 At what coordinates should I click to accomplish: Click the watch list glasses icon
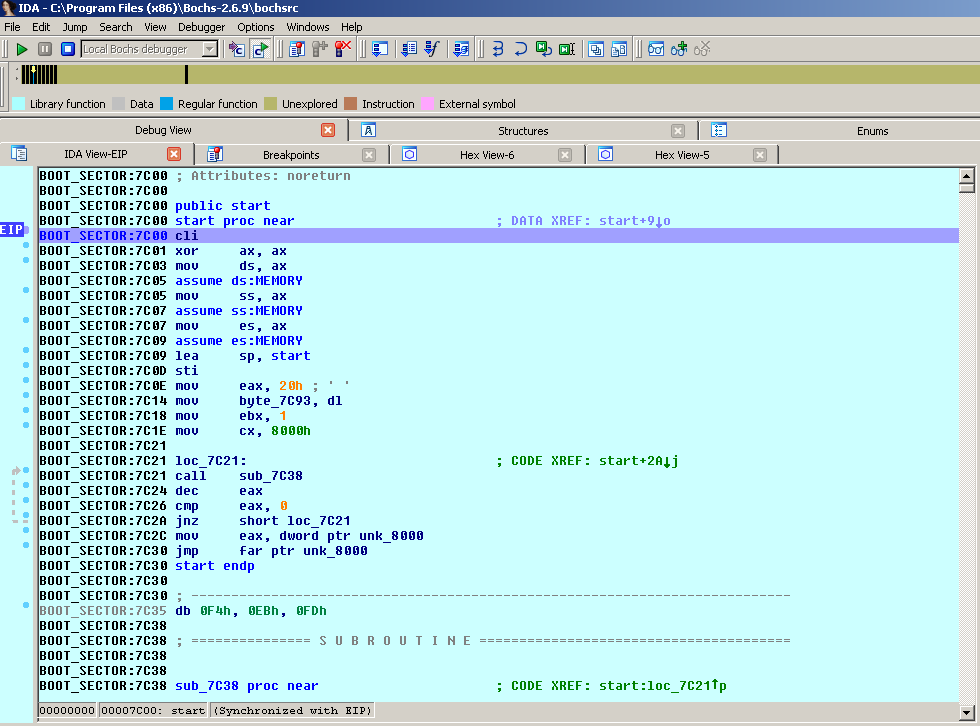click(x=656, y=49)
